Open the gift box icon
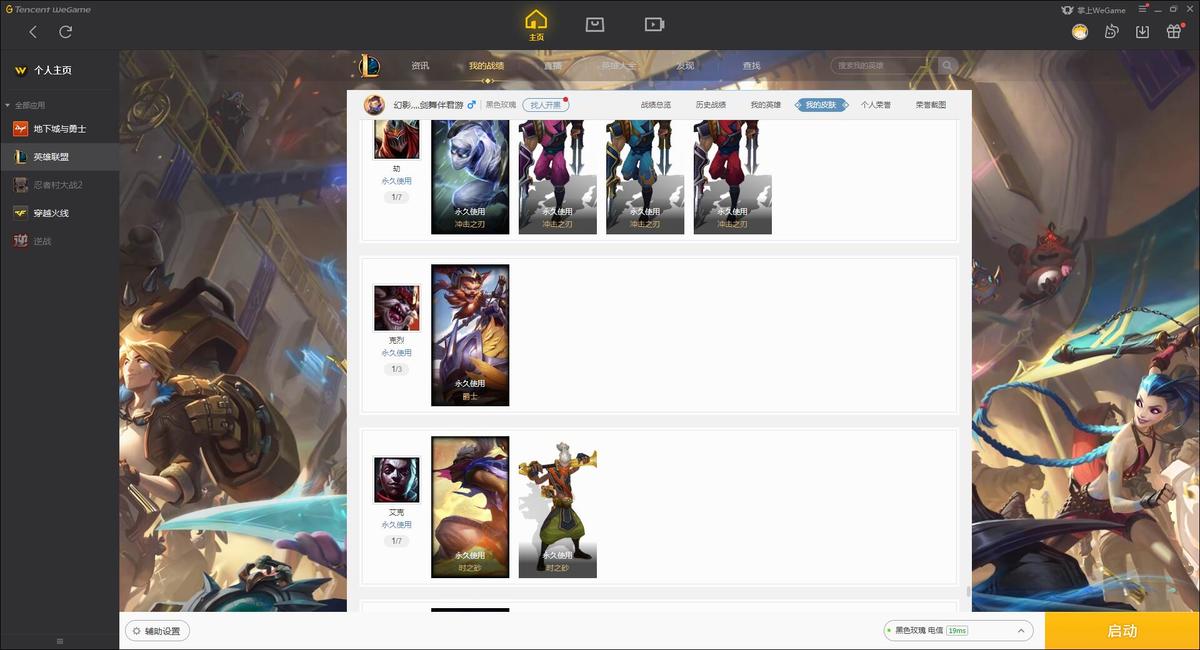This screenshot has height=650, width=1200. pos(1174,32)
